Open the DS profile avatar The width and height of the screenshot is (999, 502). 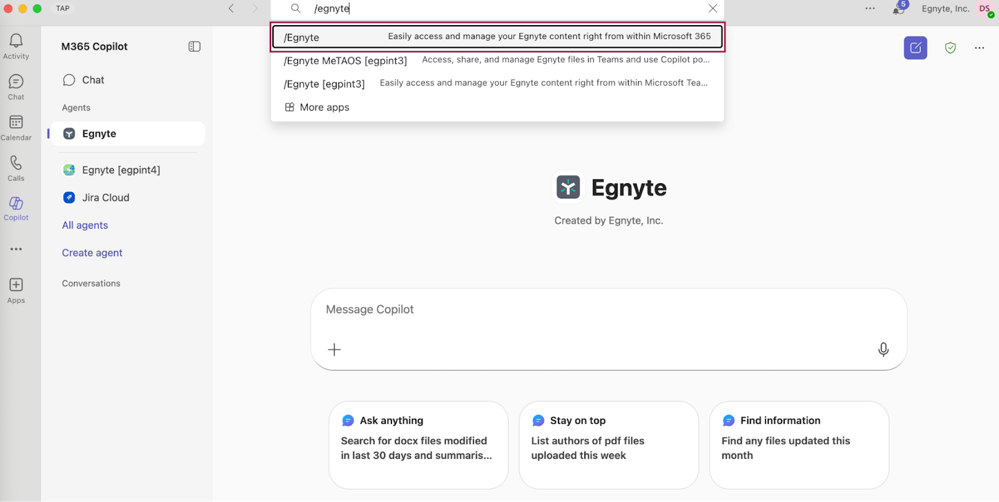coord(985,8)
